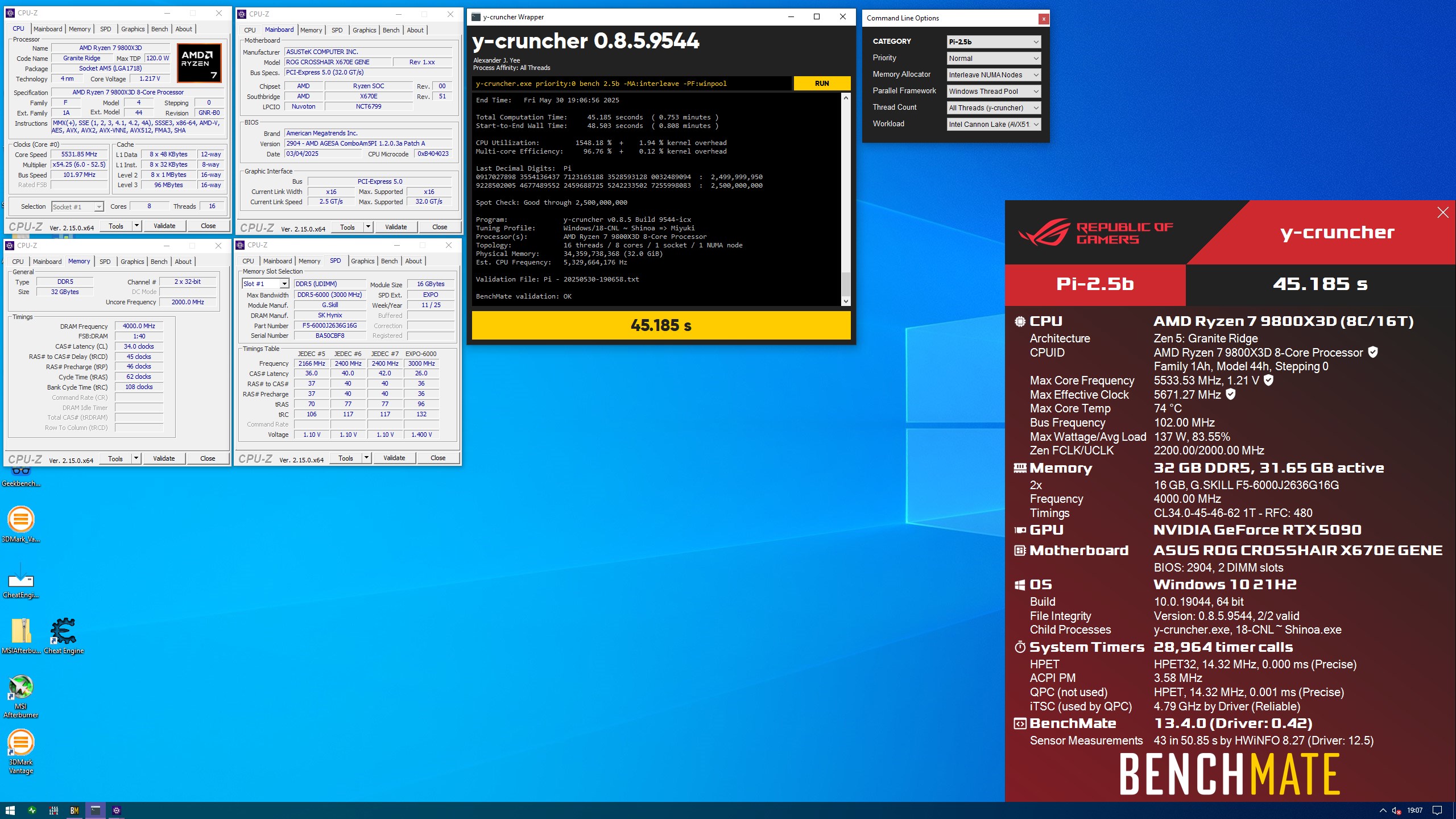This screenshot has width=1456, height=819.
Task: Click Close in the Mainboard CPU-Z window
Action: [x=440, y=227]
